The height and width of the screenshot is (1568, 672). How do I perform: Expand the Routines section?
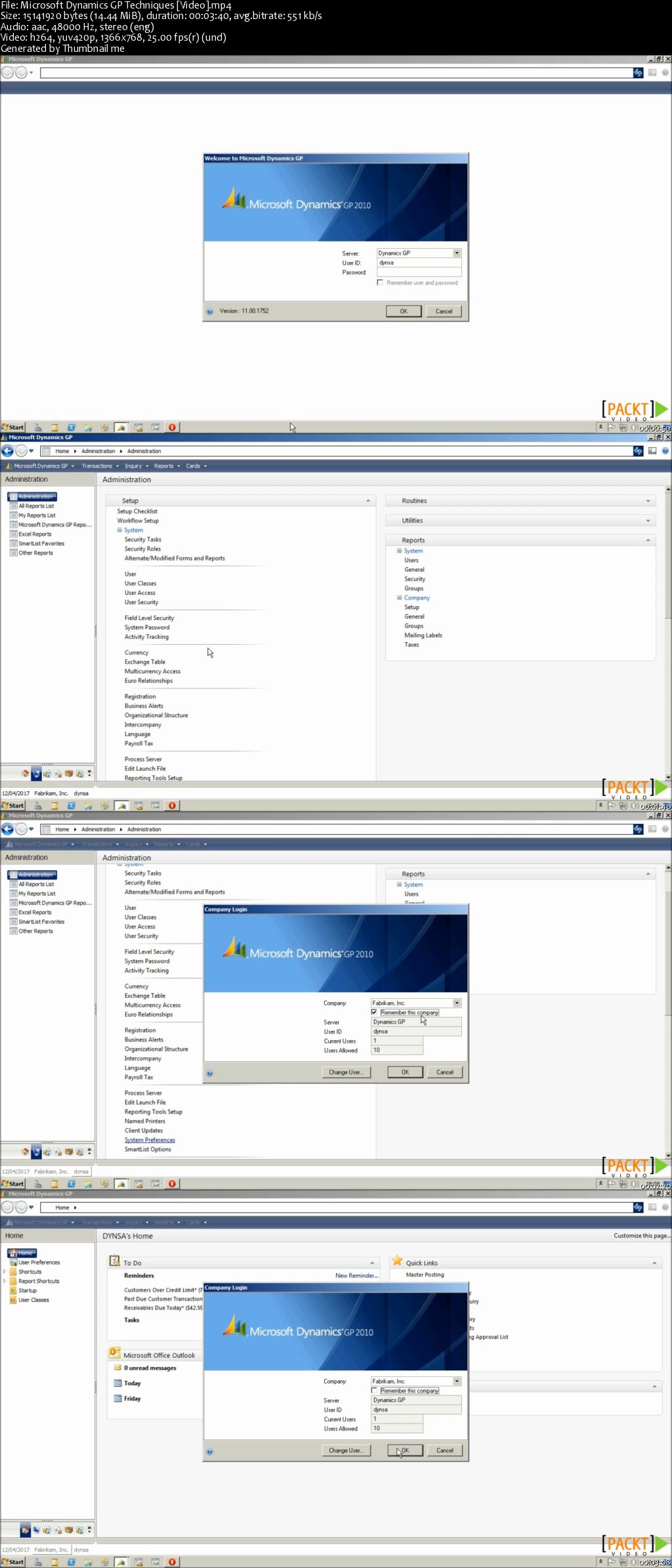[648, 501]
